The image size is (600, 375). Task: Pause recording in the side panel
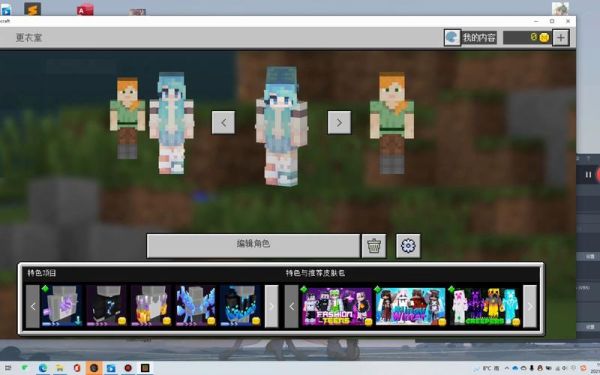[x=588, y=175]
